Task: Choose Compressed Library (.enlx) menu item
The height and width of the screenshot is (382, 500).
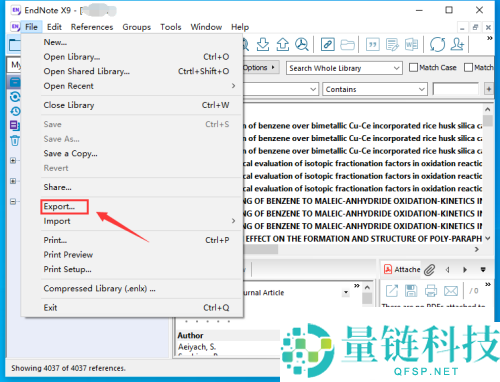Action: 99,288
